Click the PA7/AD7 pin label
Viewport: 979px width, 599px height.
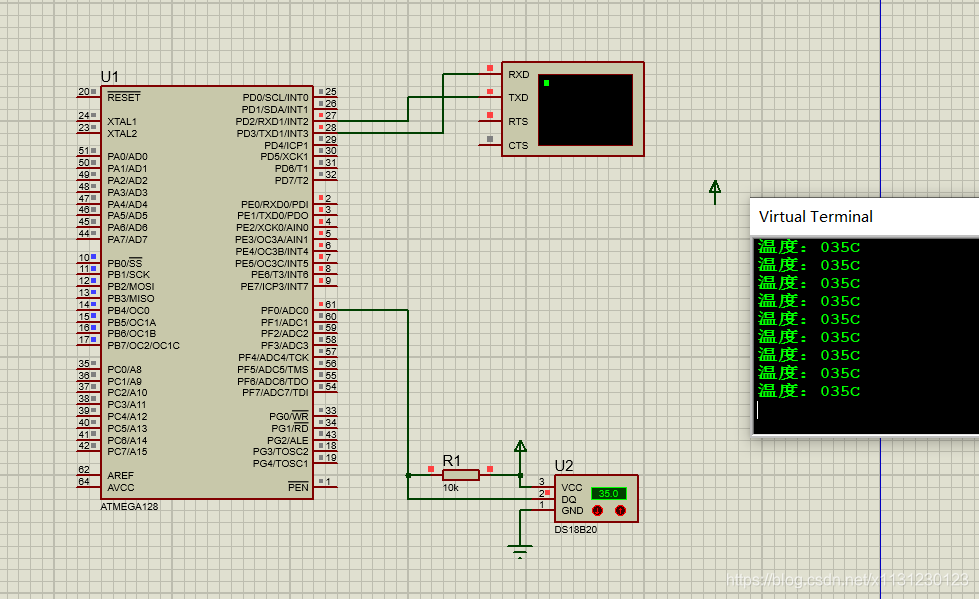point(127,239)
